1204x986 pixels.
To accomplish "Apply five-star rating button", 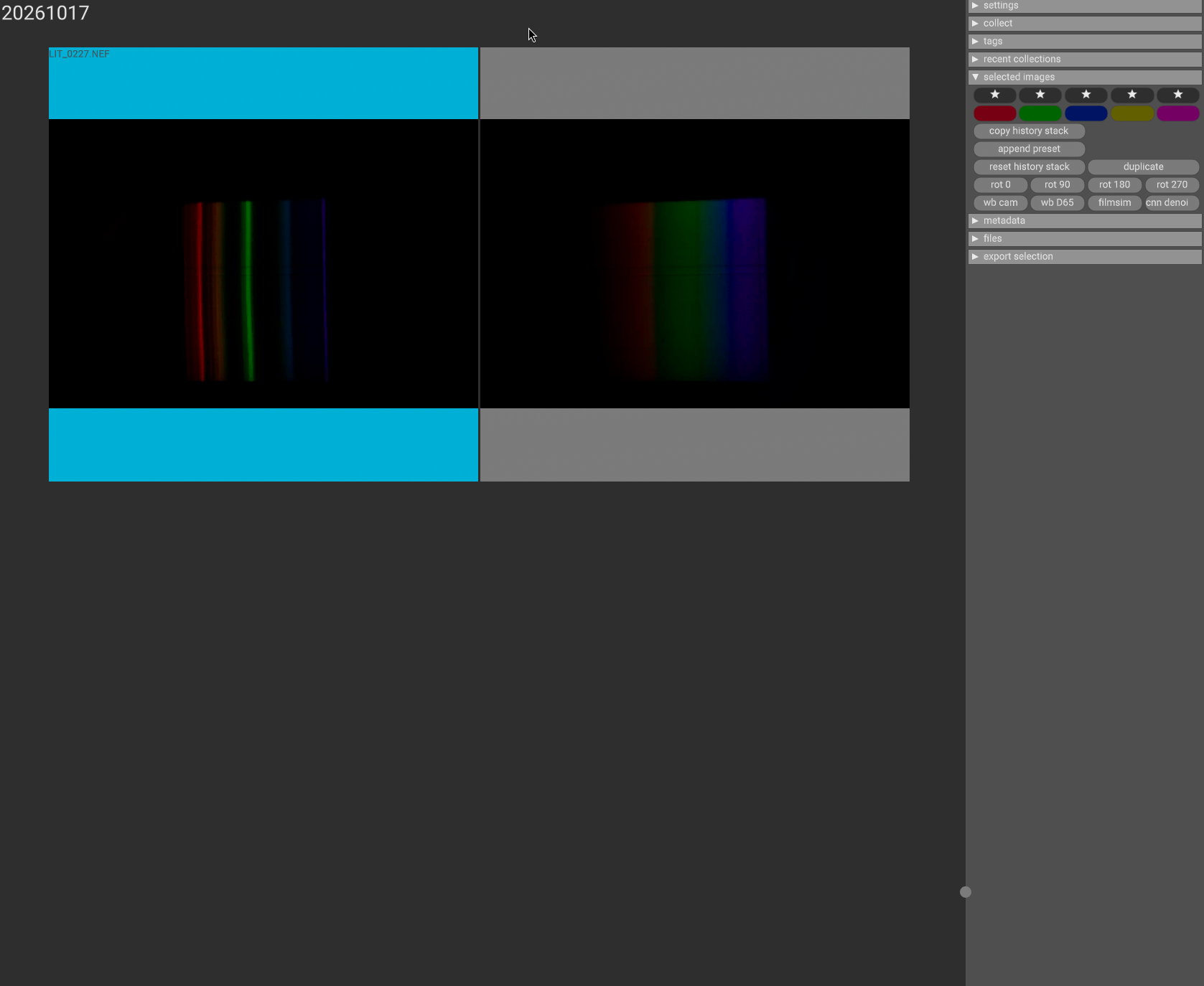I will point(1178,95).
